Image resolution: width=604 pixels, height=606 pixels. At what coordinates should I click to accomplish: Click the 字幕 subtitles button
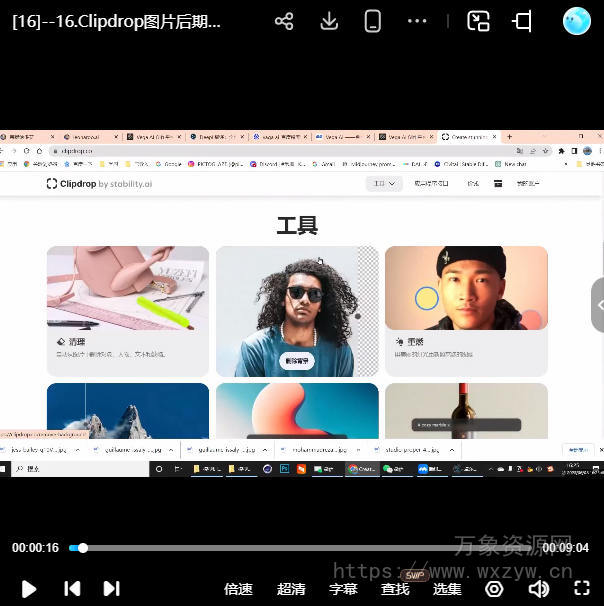343,589
